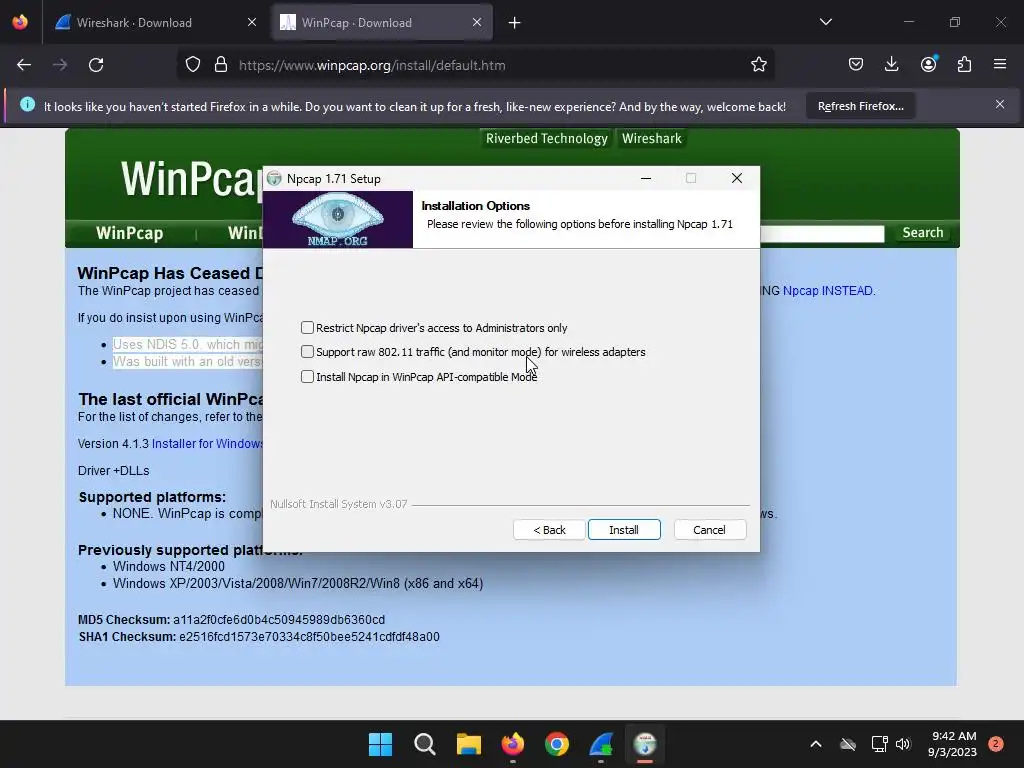Click the Firefox View icon beside tabs
This screenshot has width=1024, height=768.
20,22
